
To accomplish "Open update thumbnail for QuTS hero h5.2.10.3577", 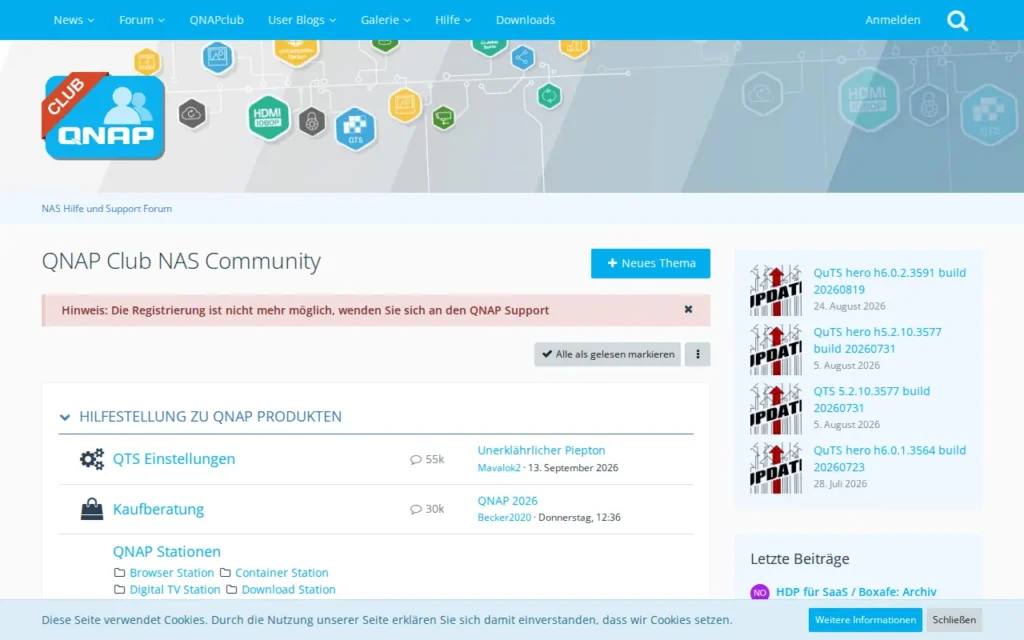I will (776, 349).
